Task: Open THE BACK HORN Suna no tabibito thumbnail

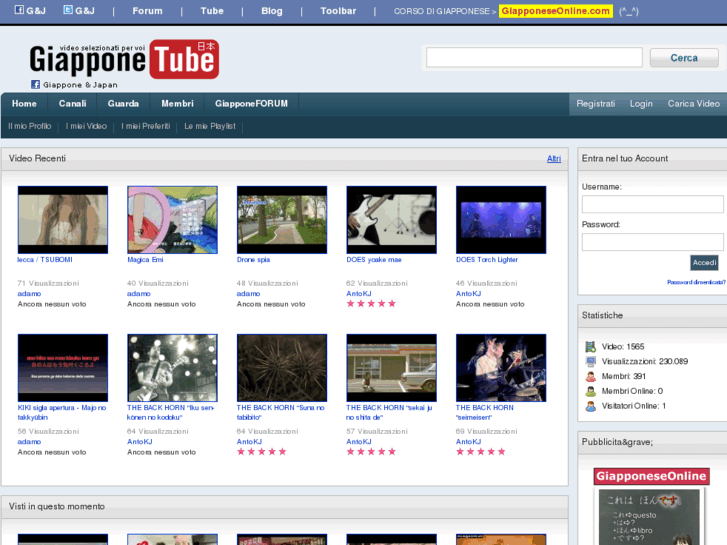Action: pos(281,368)
